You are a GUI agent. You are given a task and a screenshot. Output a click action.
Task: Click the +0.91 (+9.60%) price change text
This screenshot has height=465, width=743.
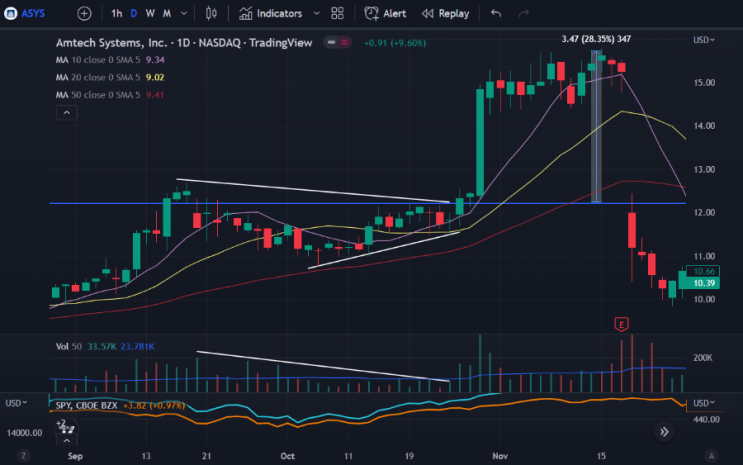[x=395, y=43]
